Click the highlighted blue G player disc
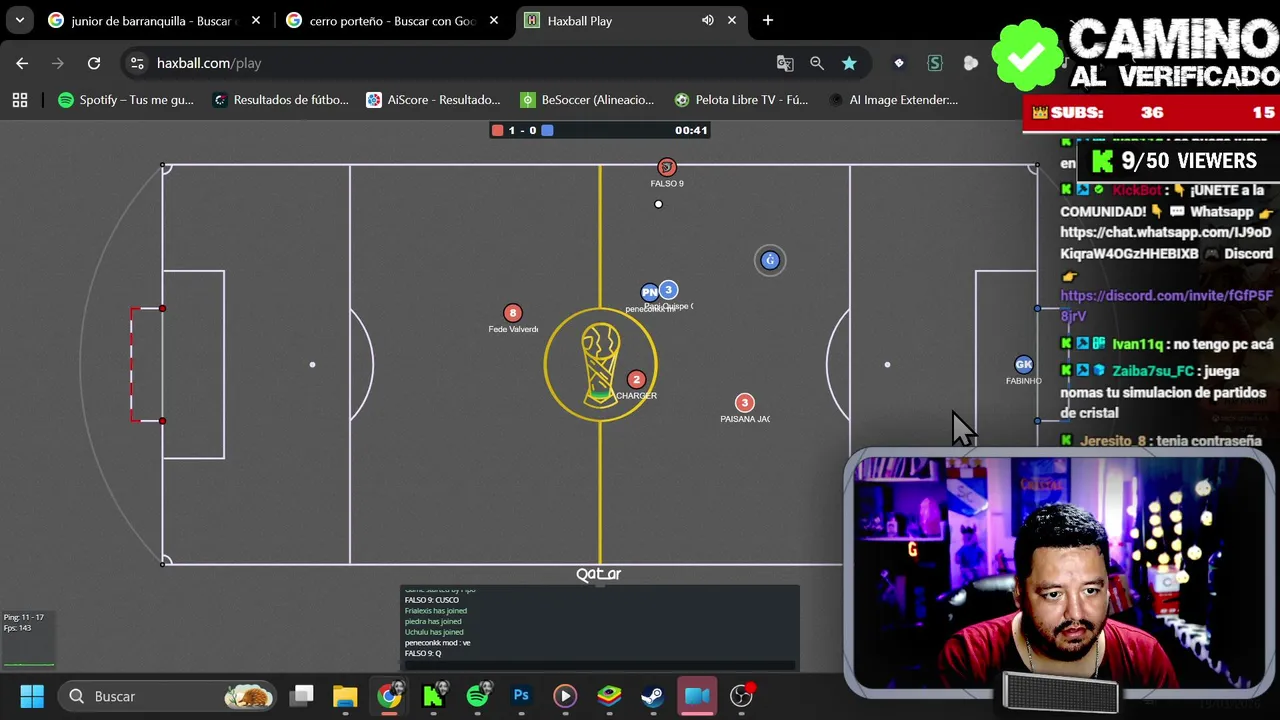The image size is (1280, 720). pyautogui.click(x=770, y=260)
